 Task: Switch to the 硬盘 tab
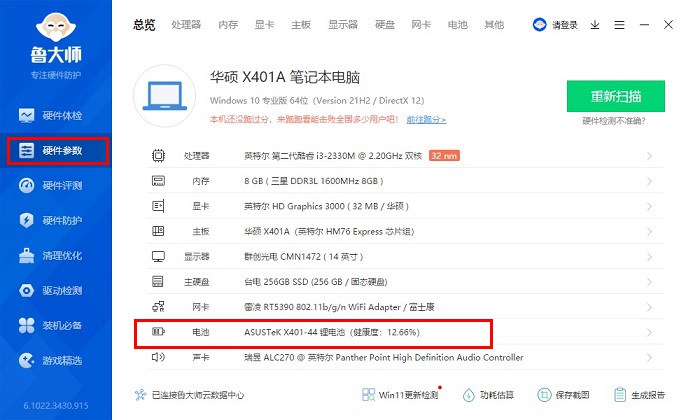pyautogui.click(x=387, y=23)
